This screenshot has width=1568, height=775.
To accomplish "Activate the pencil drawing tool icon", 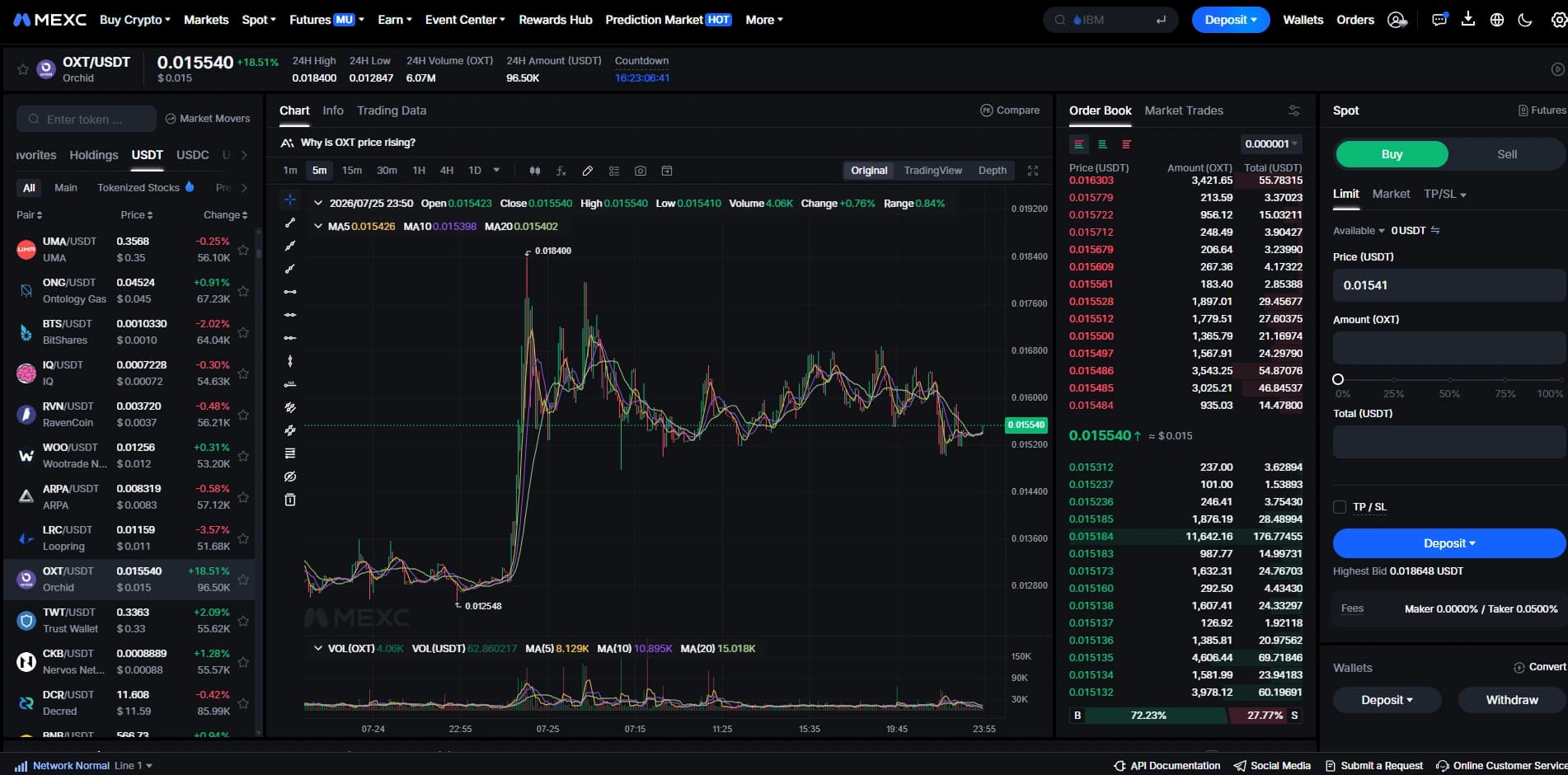I will 587,171.
